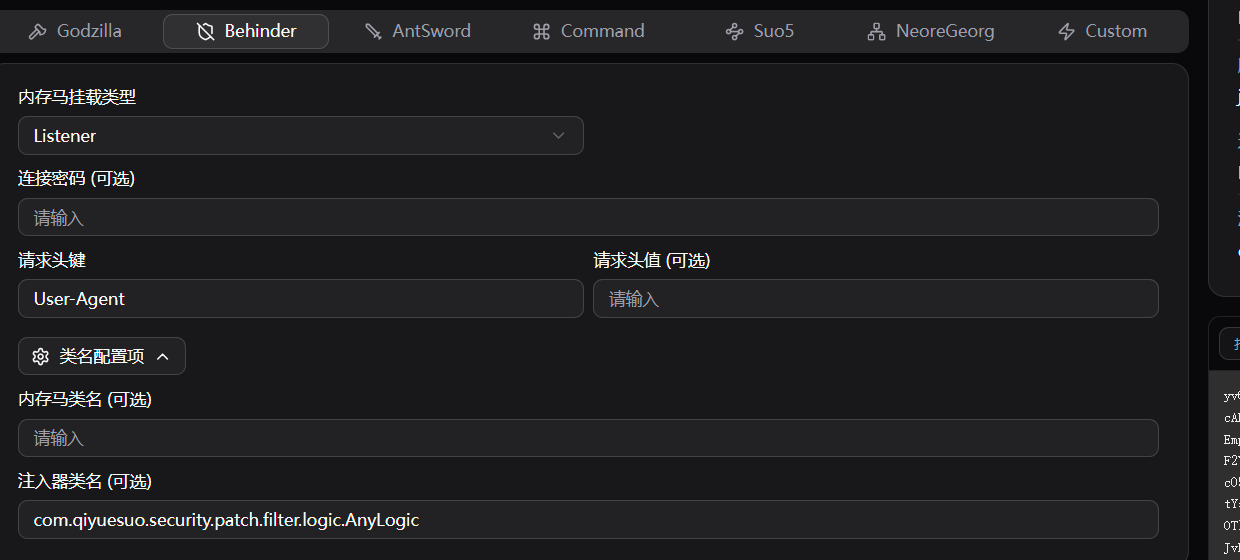The image size is (1240, 560).
Task: Switch to the Godzilla tab
Action: (x=89, y=32)
